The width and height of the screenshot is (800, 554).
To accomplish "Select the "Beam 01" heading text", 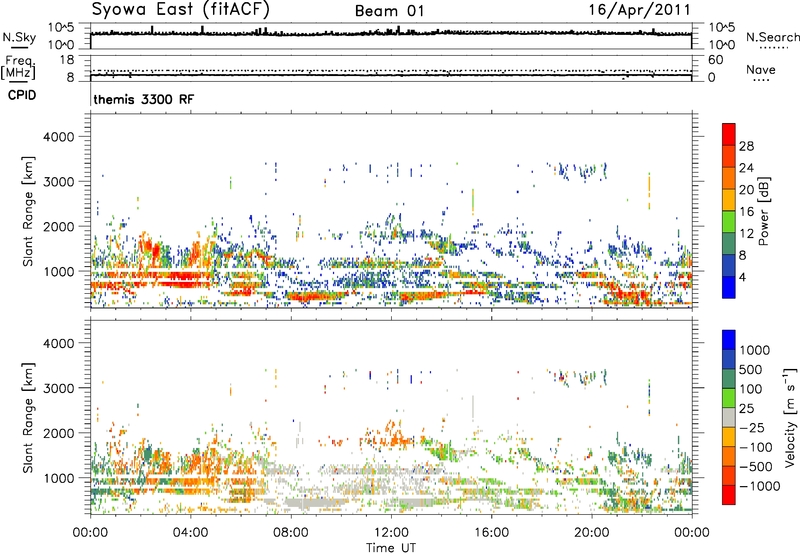I will point(389,11).
